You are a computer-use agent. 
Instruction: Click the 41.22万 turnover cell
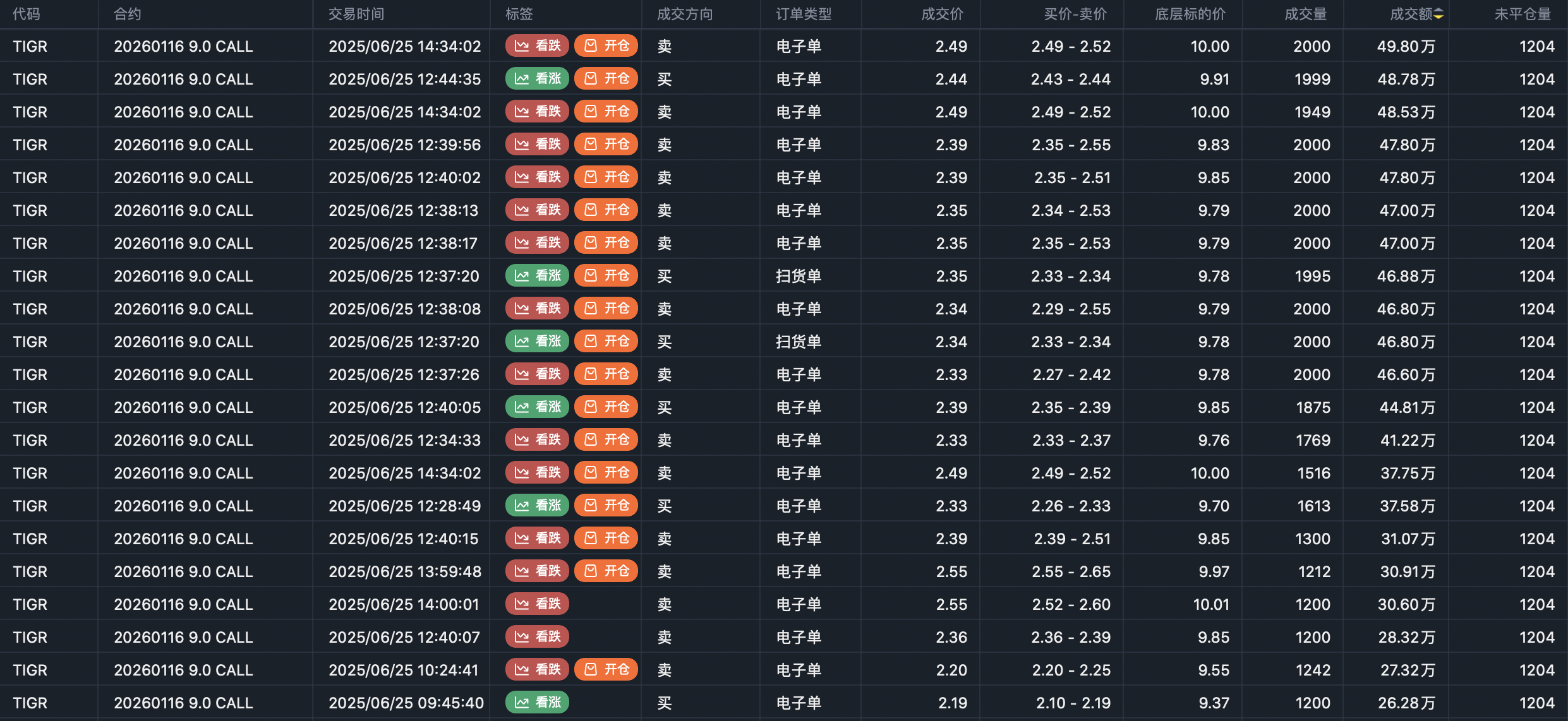[x=1408, y=440]
